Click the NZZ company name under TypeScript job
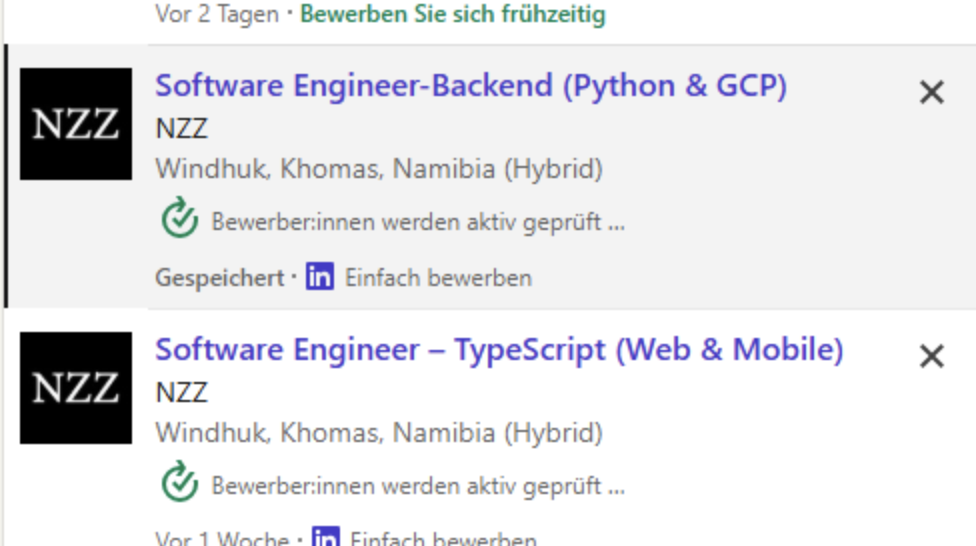Viewport: 976px width, 546px height. coord(182,392)
